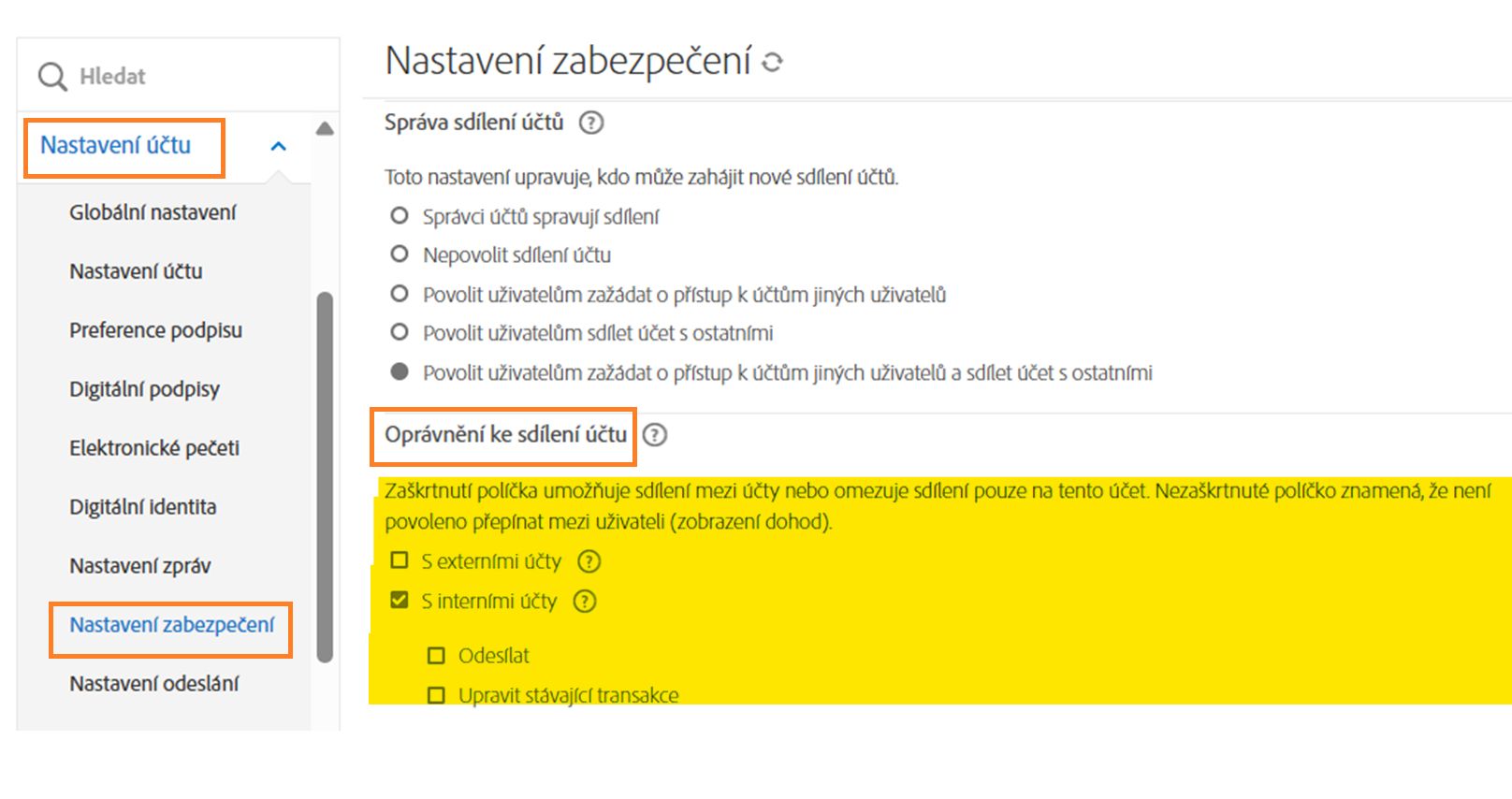Viewport: 1512px width, 799px height.
Task: Click help icon next to S interními účty
Action: point(585,602)
